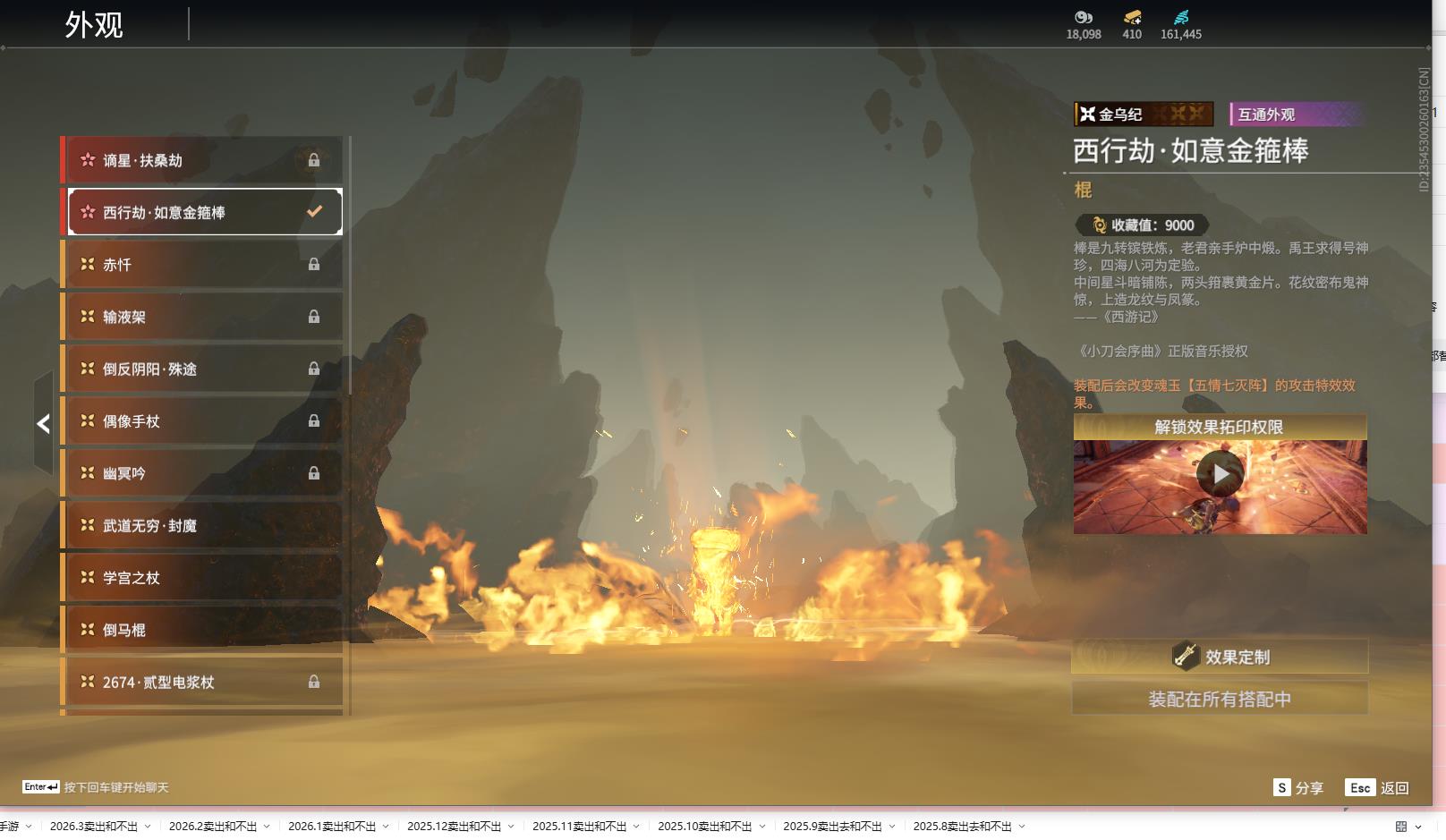The width and height of the screenshot is (1446, 840).
Task: Click the Esc 返回 button
Action: (1377, 787)
